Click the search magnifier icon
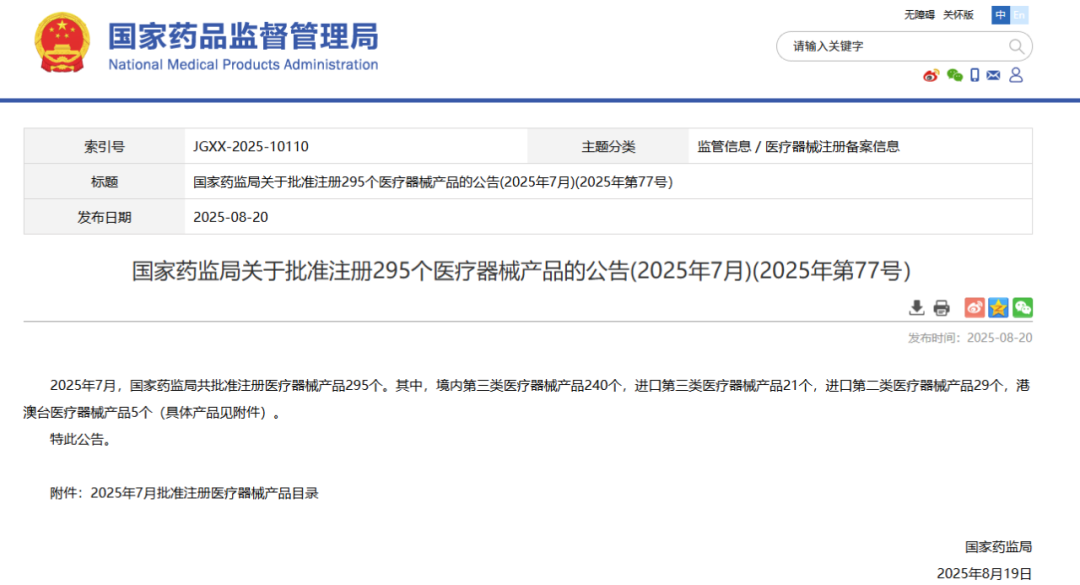The width and height of the screenshot is (1080, 585). tap(1016, 46)
